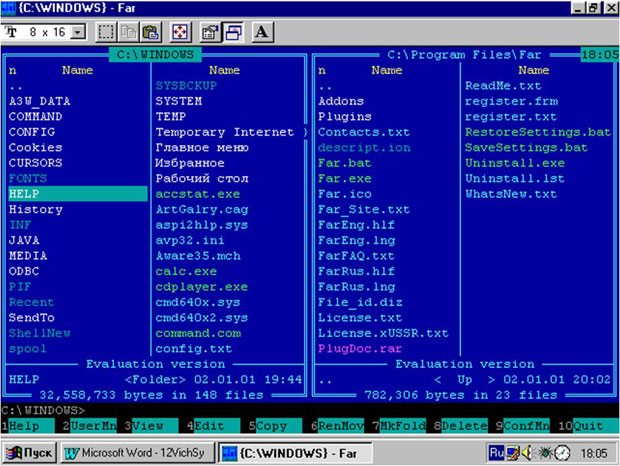Click the Font 'A' toolbar icon

(262, 32)
